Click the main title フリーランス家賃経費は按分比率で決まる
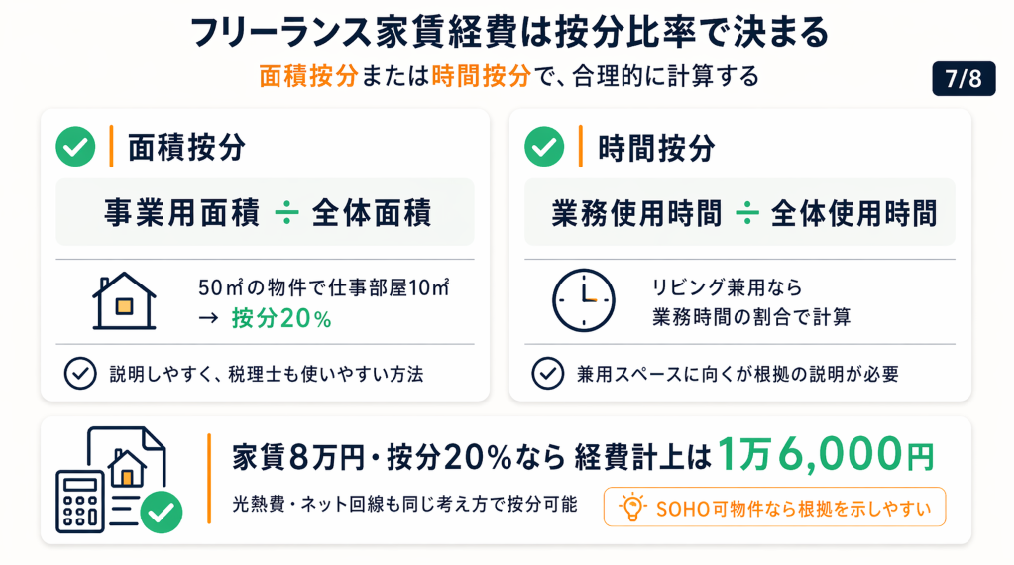 [x=509, y=33]
